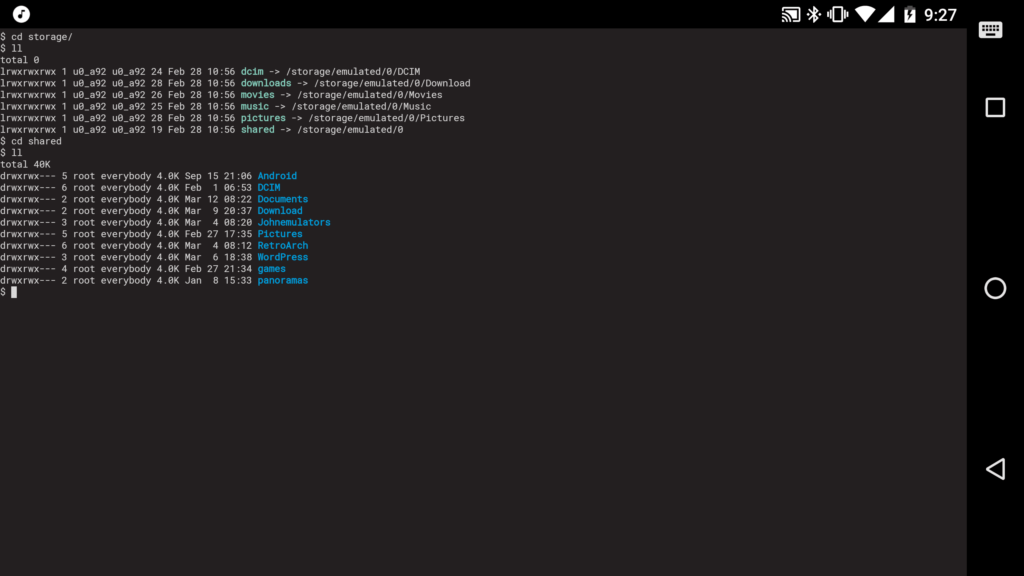This screenshot has width=1024, height=576.
Task: Tap the Wi-Fi signal status icon
Action: tap(865, 14)
